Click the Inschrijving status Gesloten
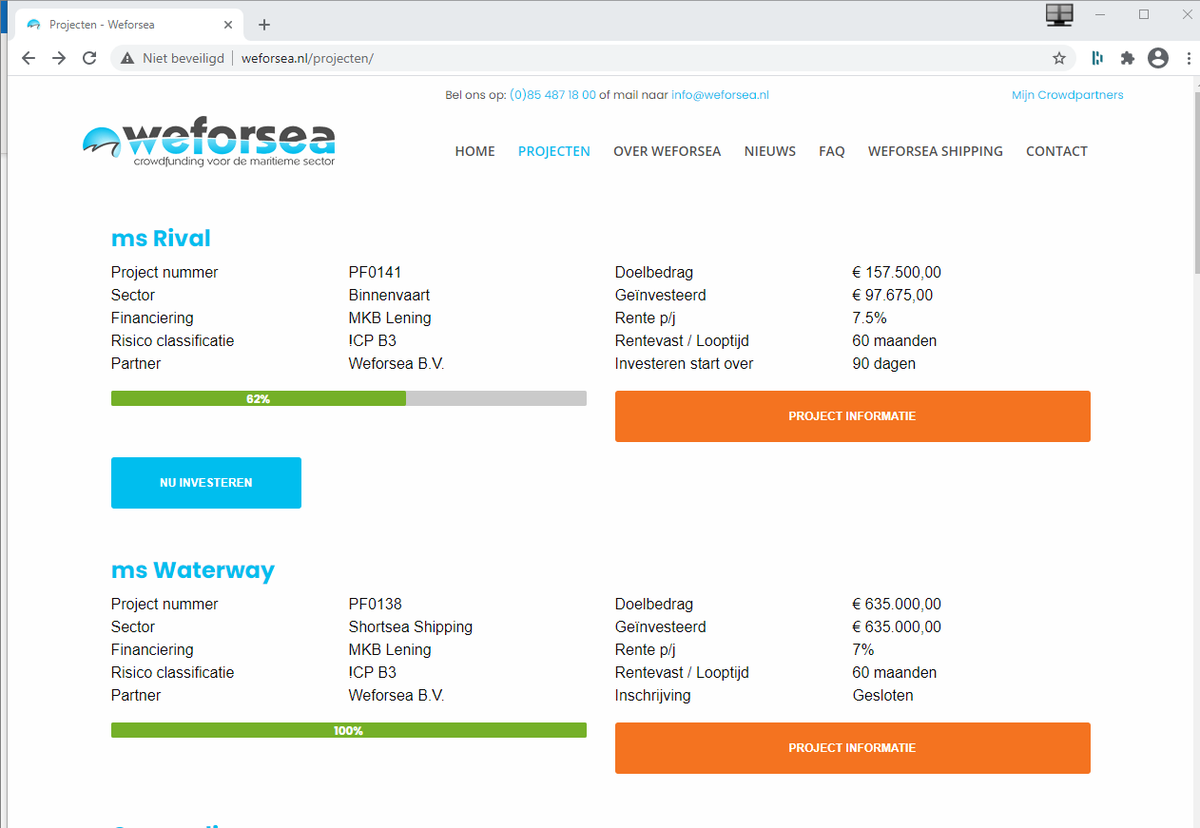 coord(883,695)
